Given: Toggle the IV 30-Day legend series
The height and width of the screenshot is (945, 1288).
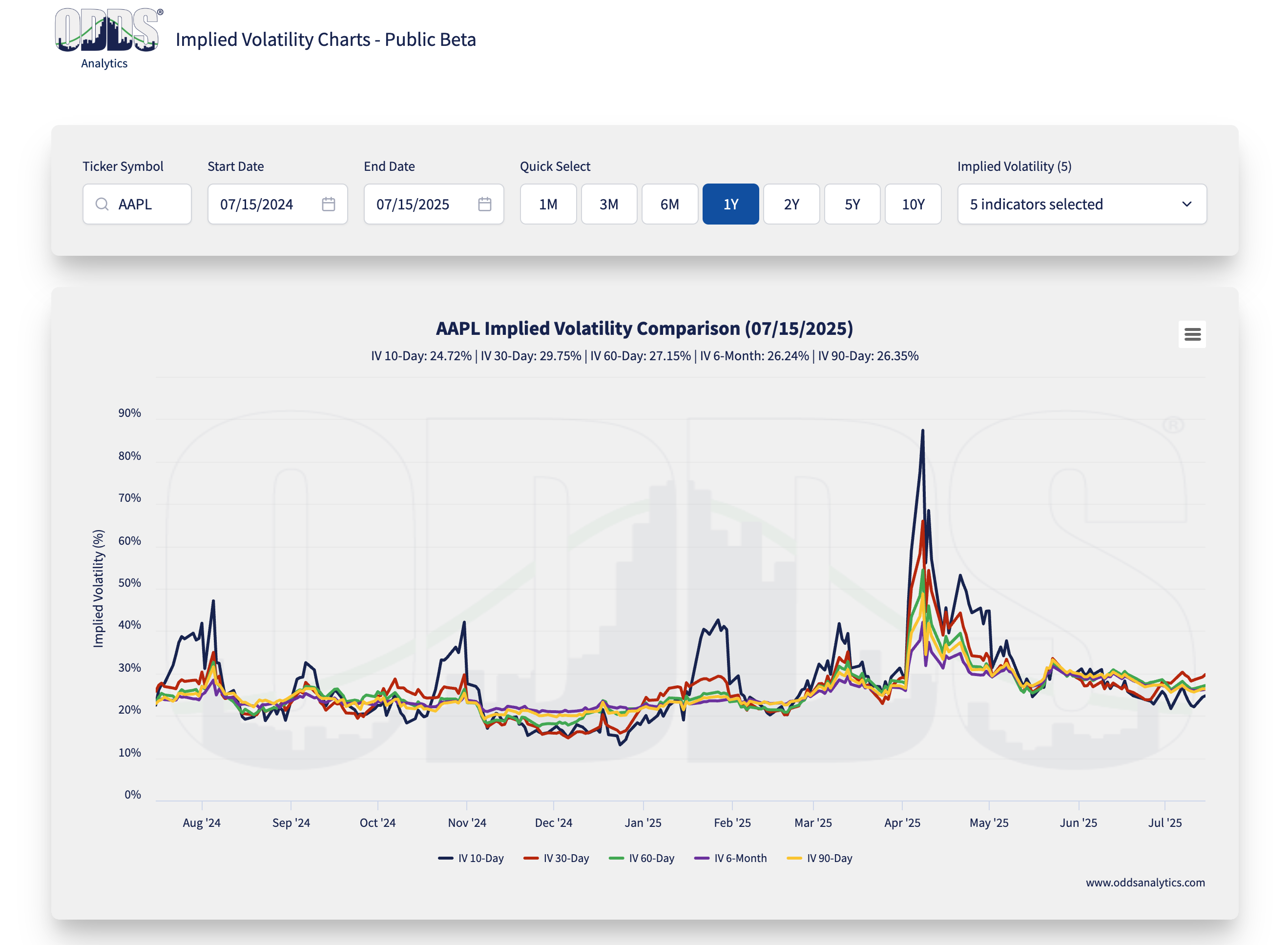Looking at the screenshot, I should [x=556, y=858].
